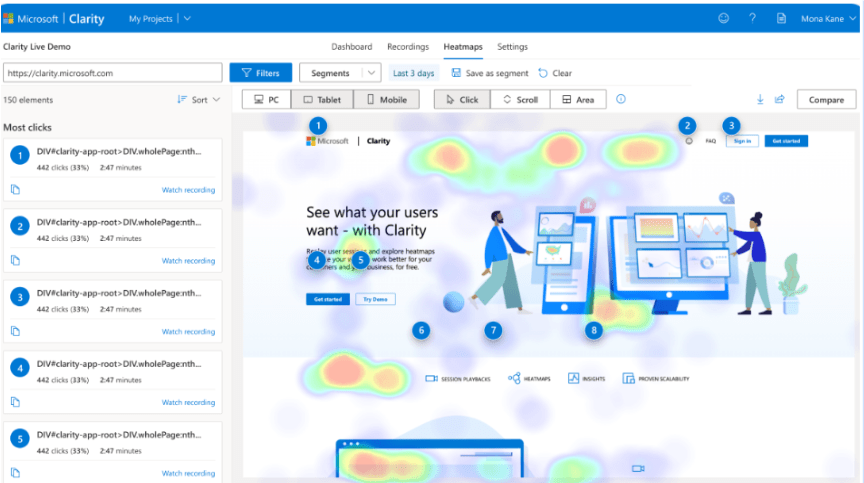Share the heatmap using the share icon
This screenshot has width=864, height=483.
[x=780, y=99]
